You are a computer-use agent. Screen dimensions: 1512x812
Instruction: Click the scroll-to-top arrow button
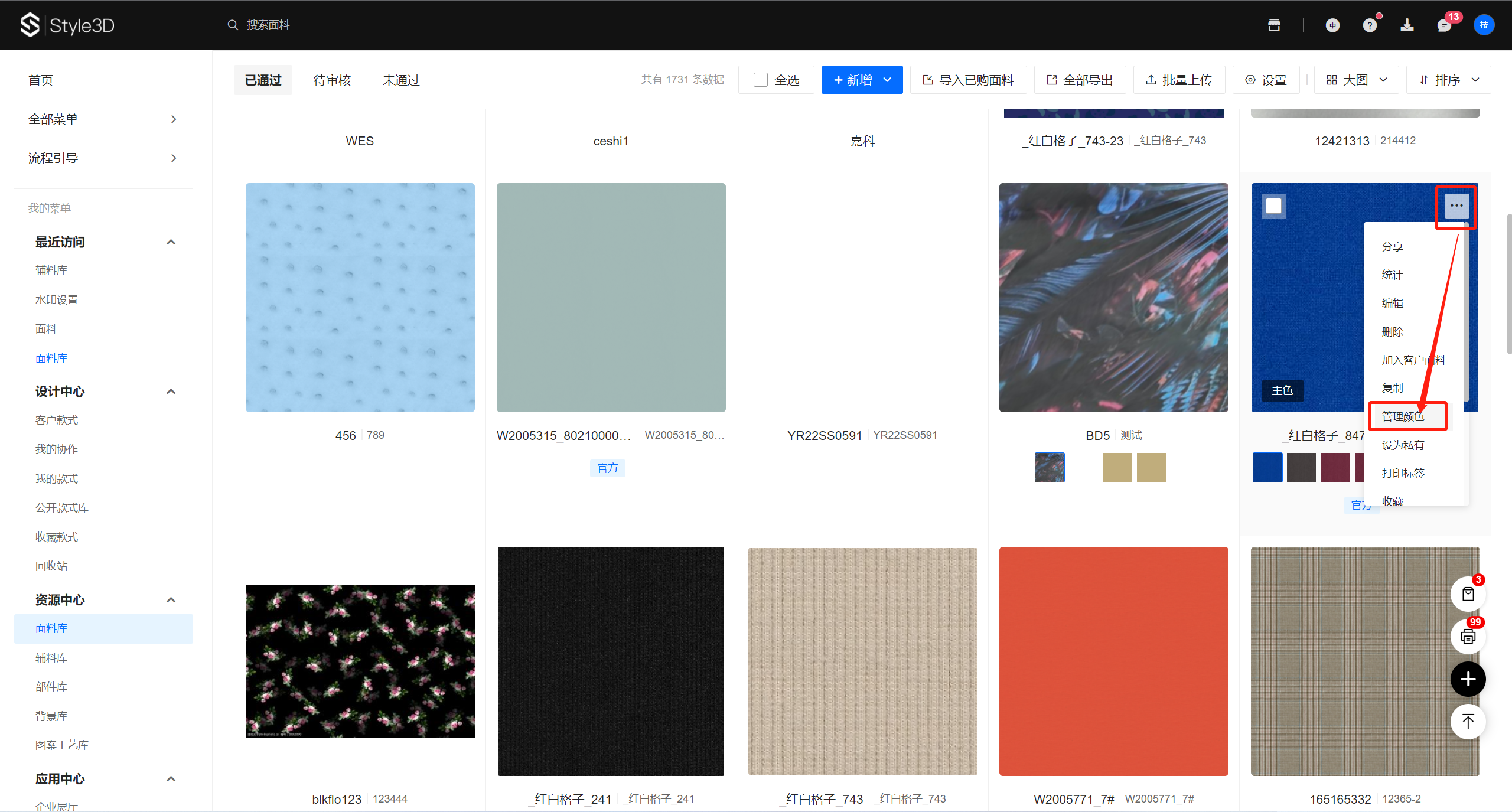pyautogui.click(x=1468, y=721)
